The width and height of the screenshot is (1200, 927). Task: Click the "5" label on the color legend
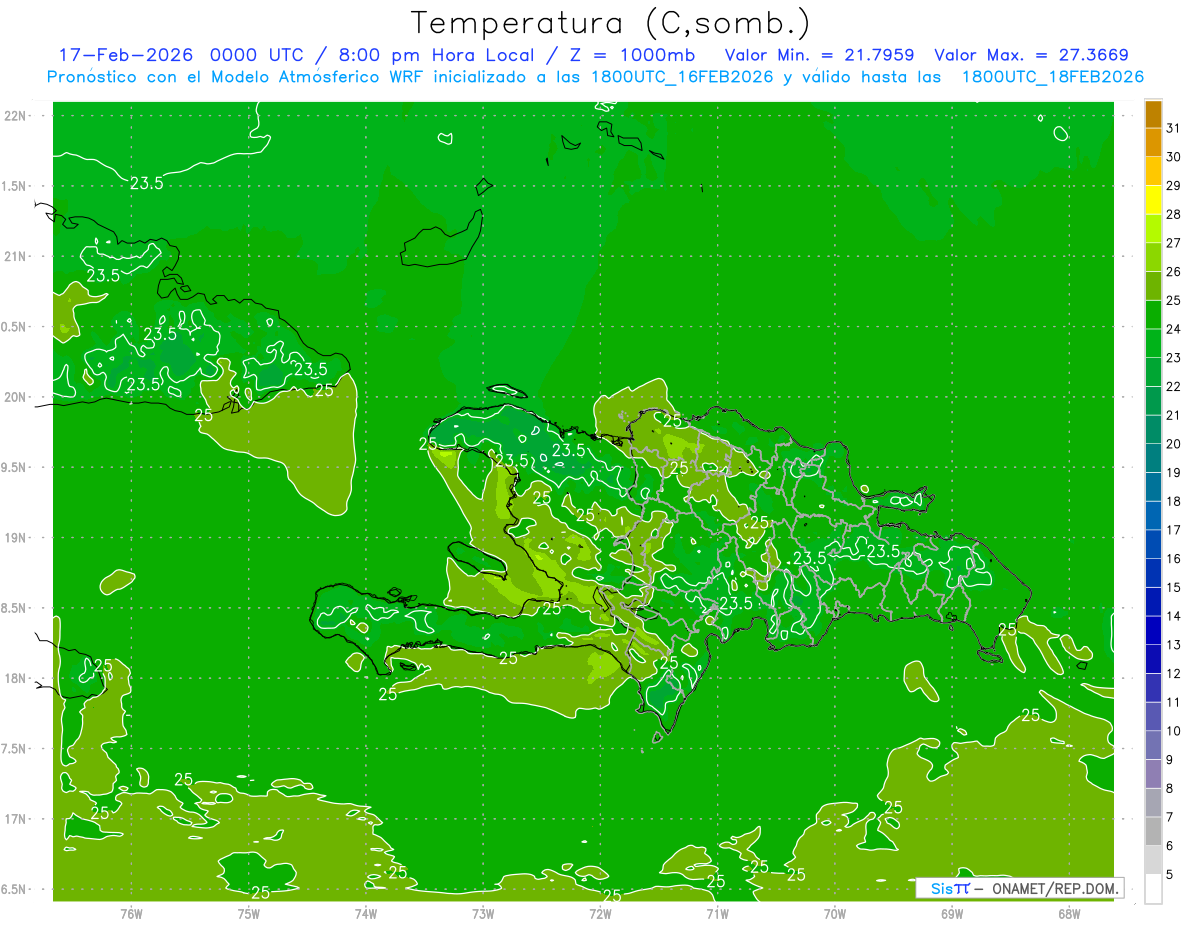pos(1170,874)
